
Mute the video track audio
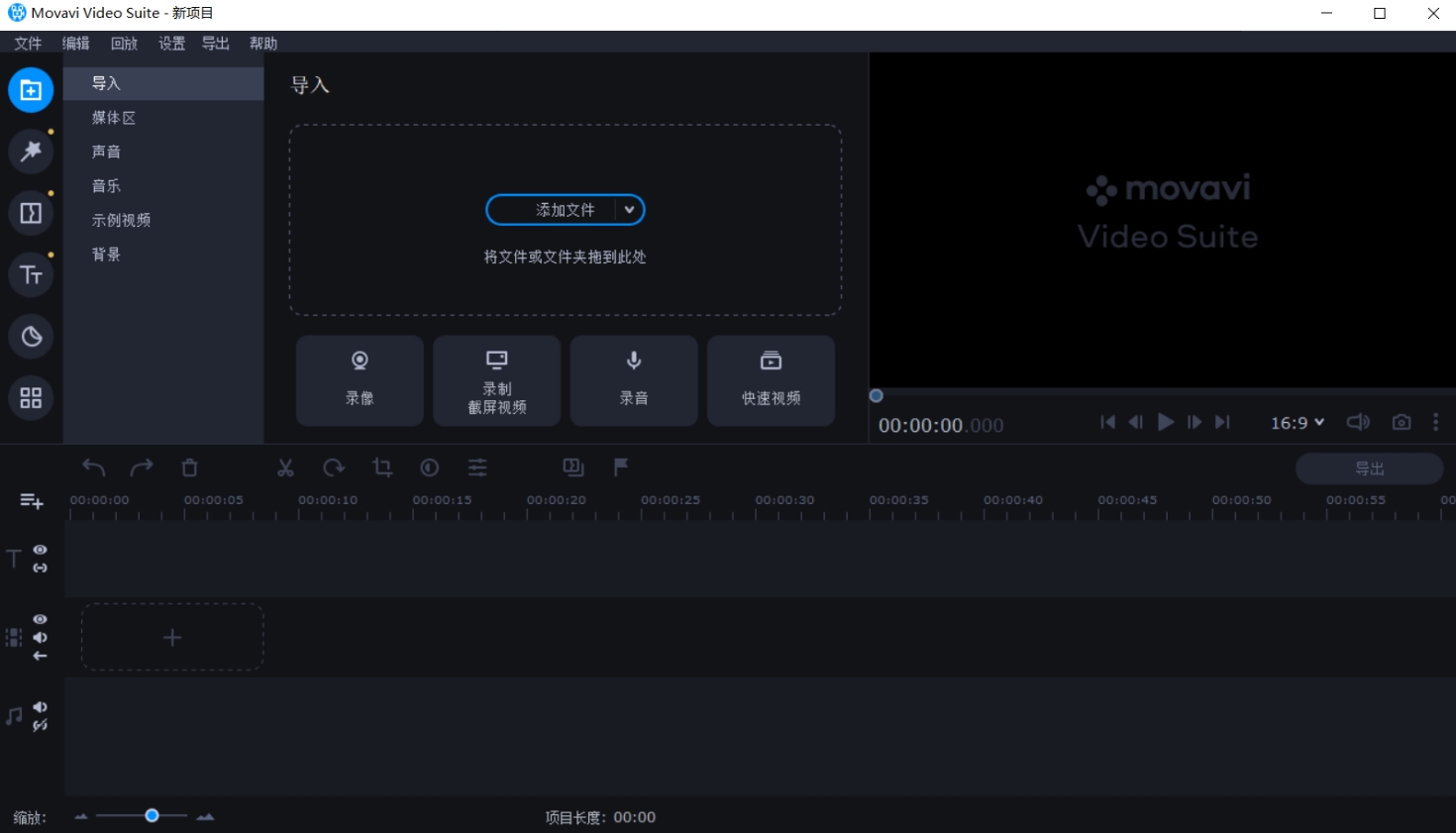pos(40,637)
